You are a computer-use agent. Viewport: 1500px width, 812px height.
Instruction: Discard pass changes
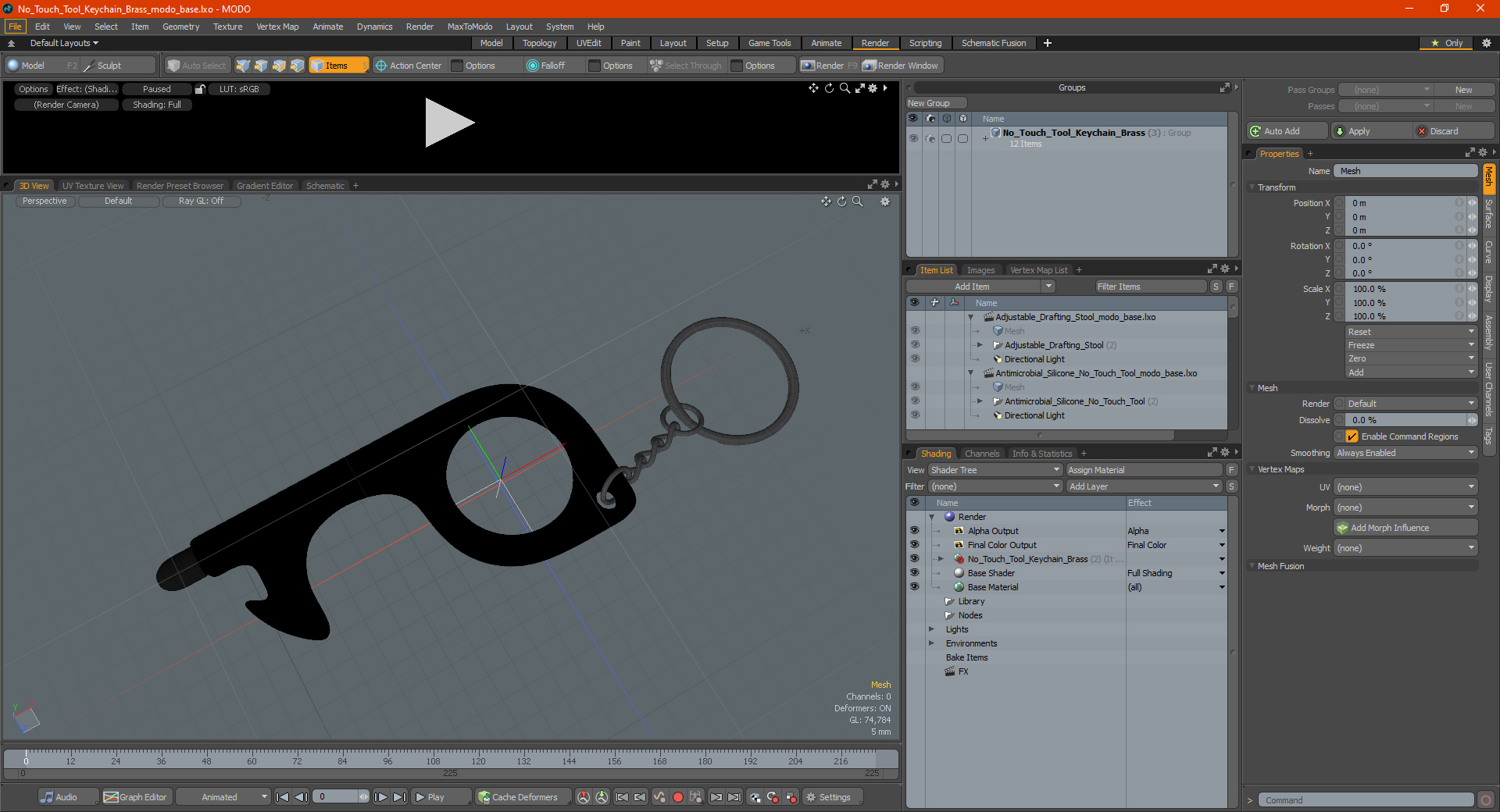(x=1454, y=131)
